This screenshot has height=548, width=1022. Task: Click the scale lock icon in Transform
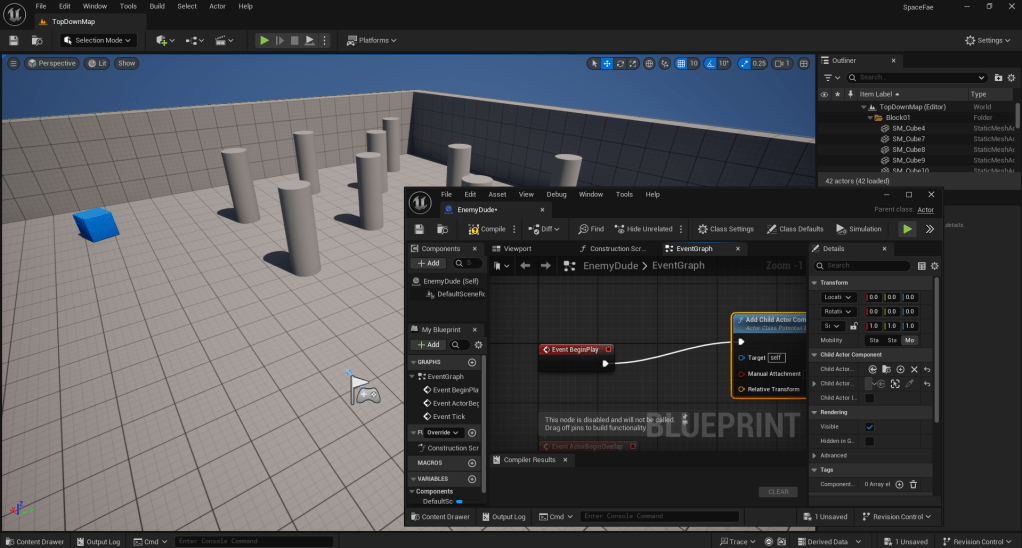coord(853,326)
